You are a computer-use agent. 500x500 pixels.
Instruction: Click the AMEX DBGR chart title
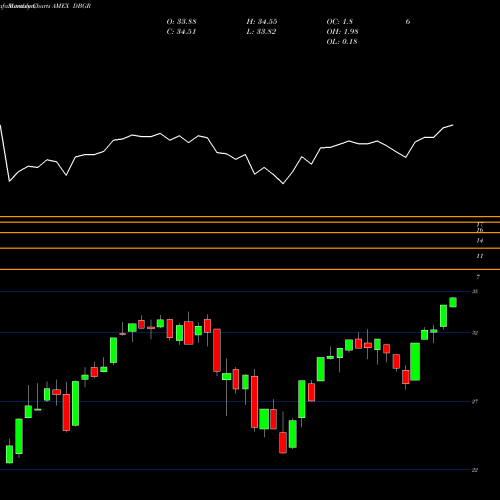pyautogui.click(x=71, y=6)
